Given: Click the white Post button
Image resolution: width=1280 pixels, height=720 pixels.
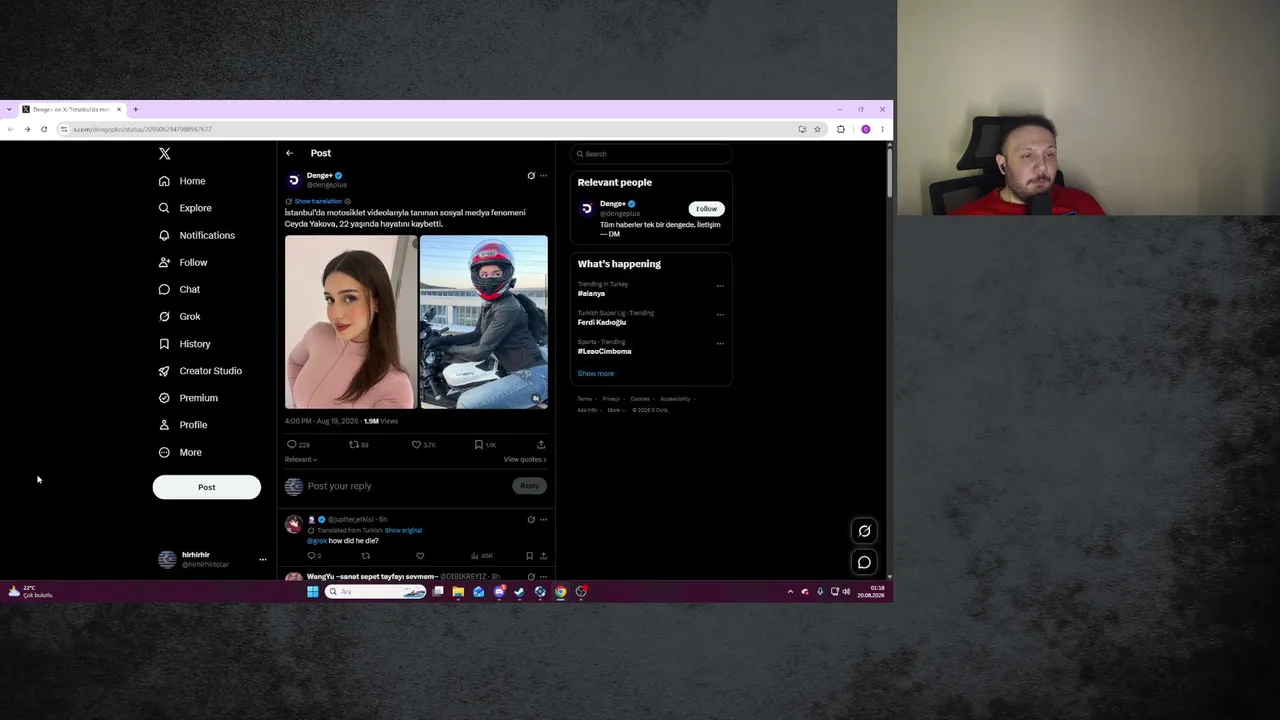Looking at the screenshot, I should pos(206,487).
